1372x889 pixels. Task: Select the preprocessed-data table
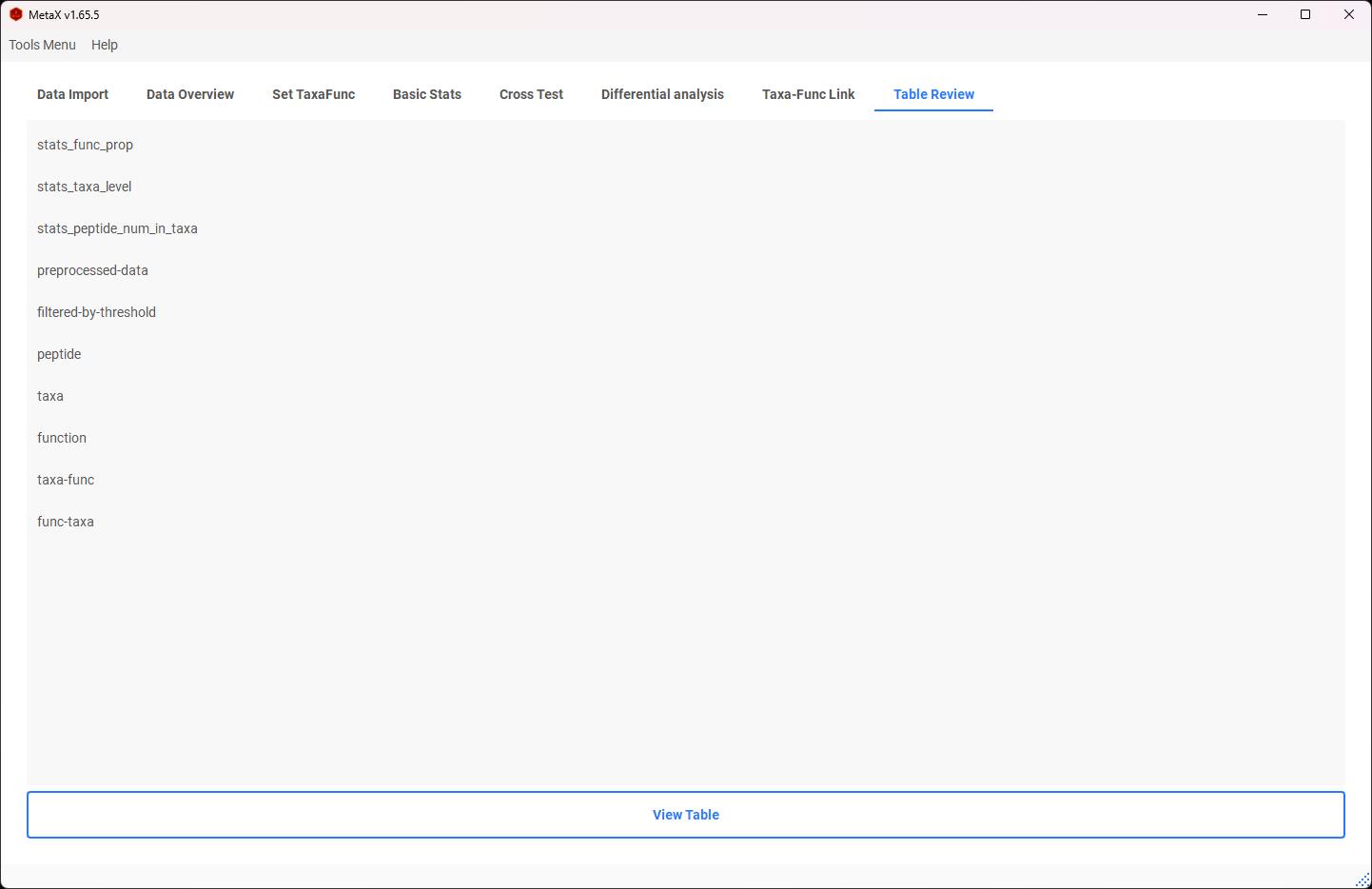tap(685, 270)
